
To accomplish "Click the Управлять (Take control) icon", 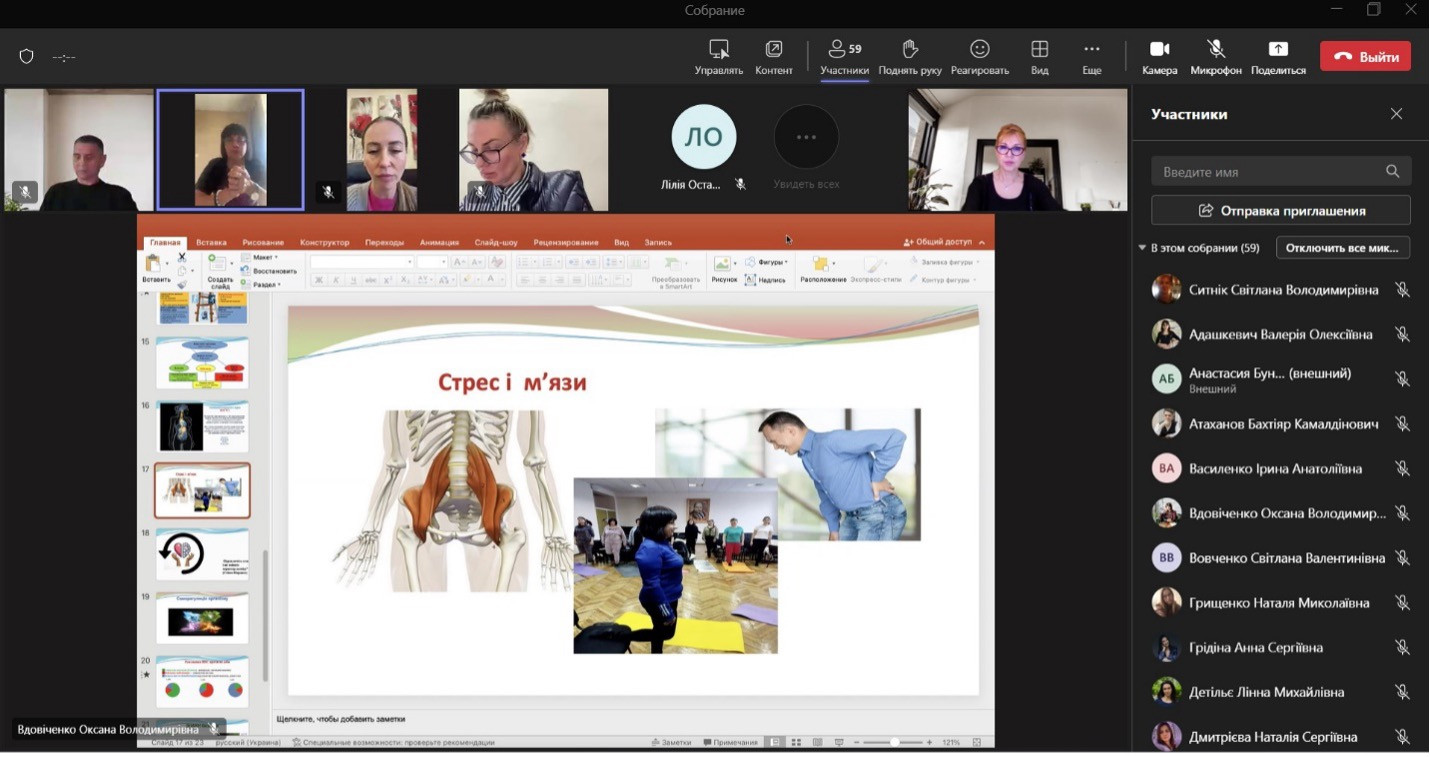I will tap(718, 49).
